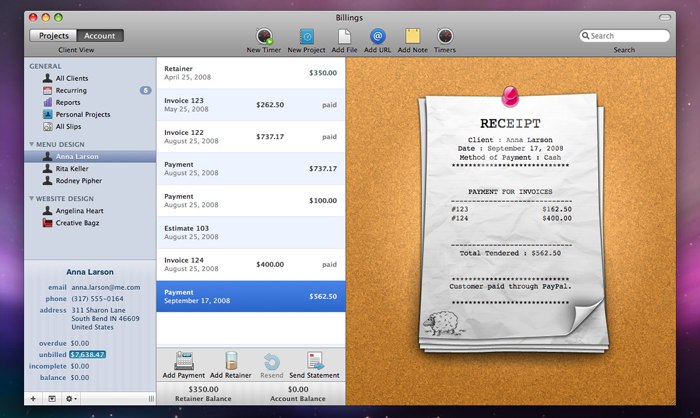Screen dimensions: 700x418
Task: Collapse the MENU DESIGN group
Action: pos(30,145)
